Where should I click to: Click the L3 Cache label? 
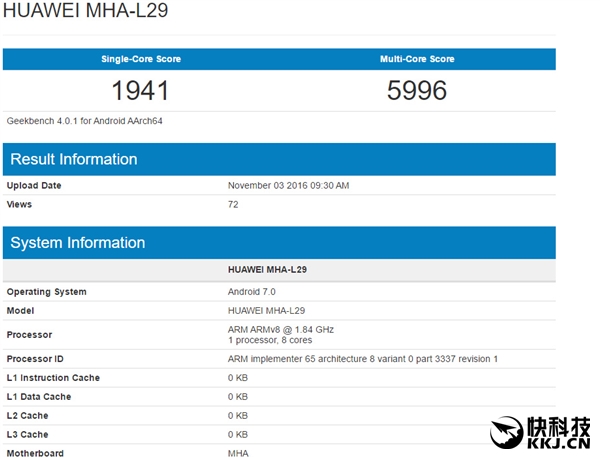pos(27,435)
